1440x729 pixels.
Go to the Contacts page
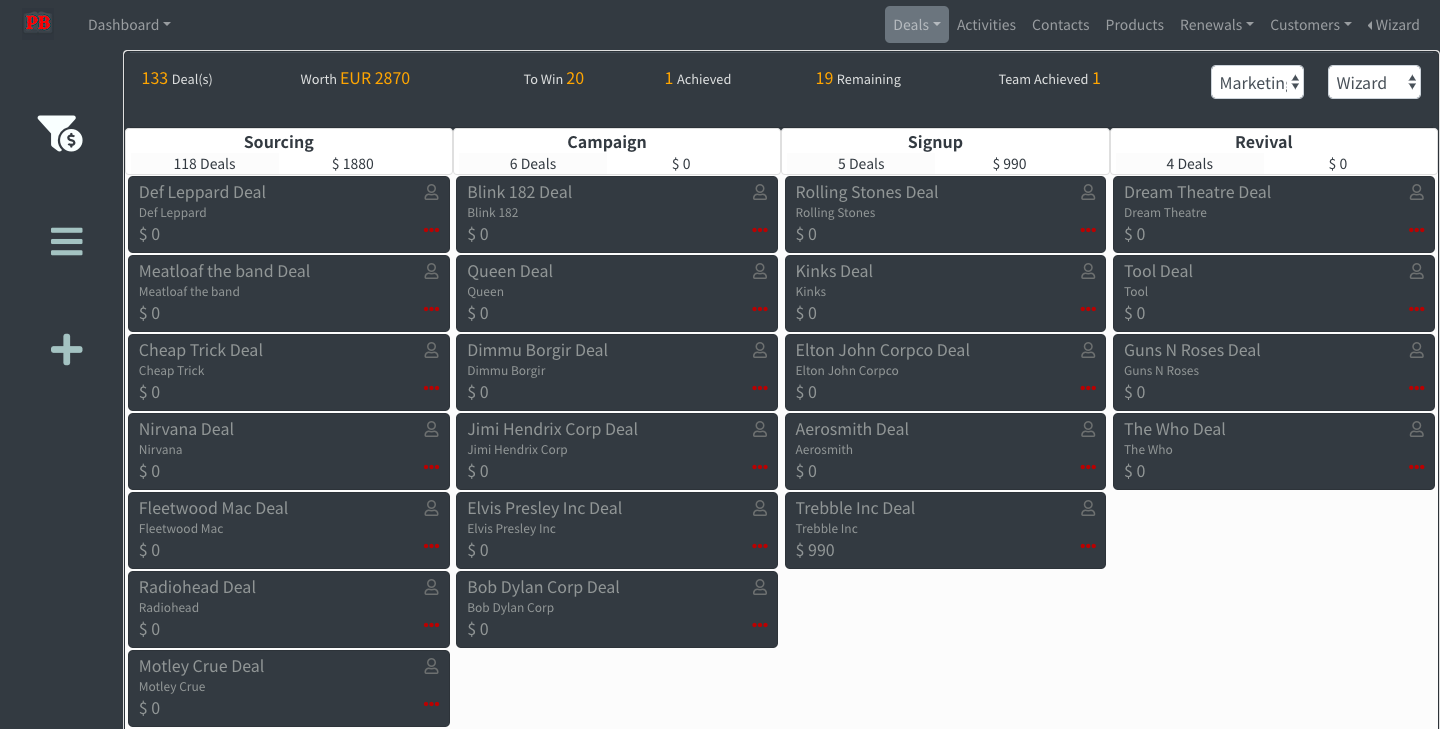tap(1061, 25)
